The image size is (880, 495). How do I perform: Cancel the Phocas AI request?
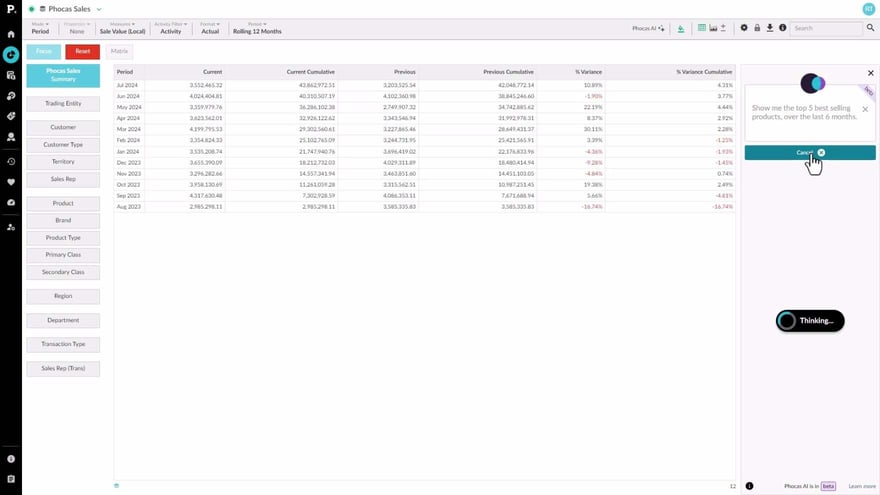[x=809, y=152]
